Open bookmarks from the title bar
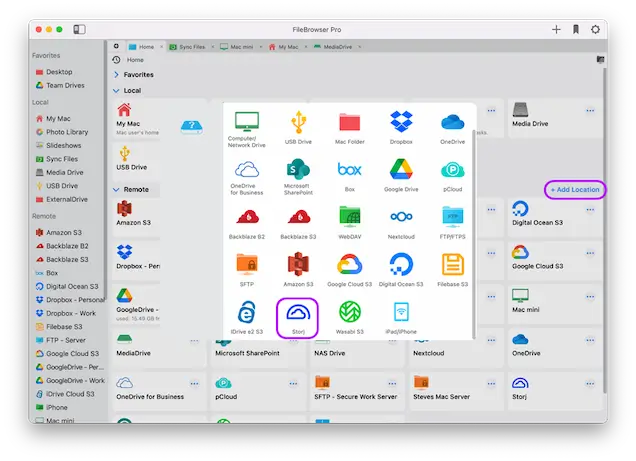 (x=576, y=29)
